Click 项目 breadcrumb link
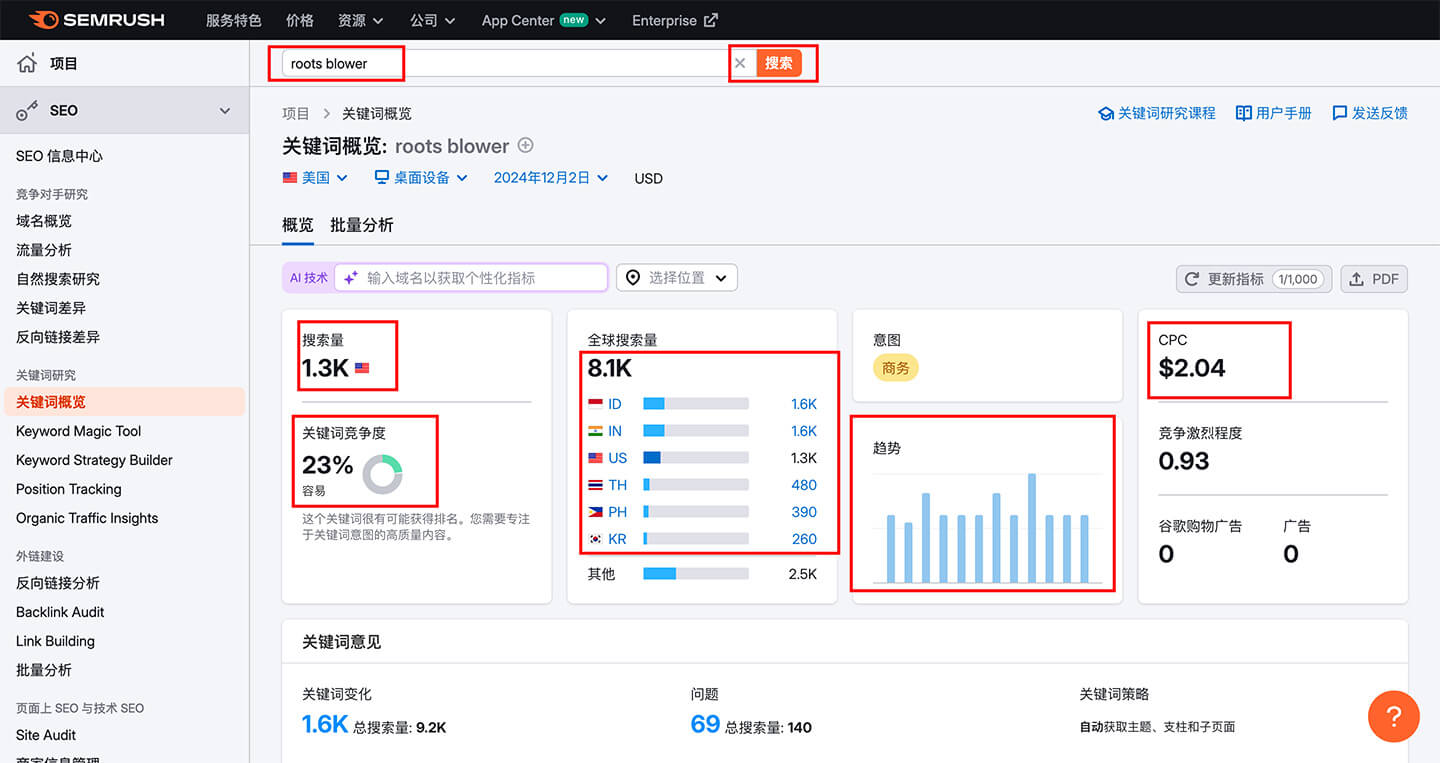This screenshot has height=763, width=1440. pyautogui.click(x=296, y=114)
